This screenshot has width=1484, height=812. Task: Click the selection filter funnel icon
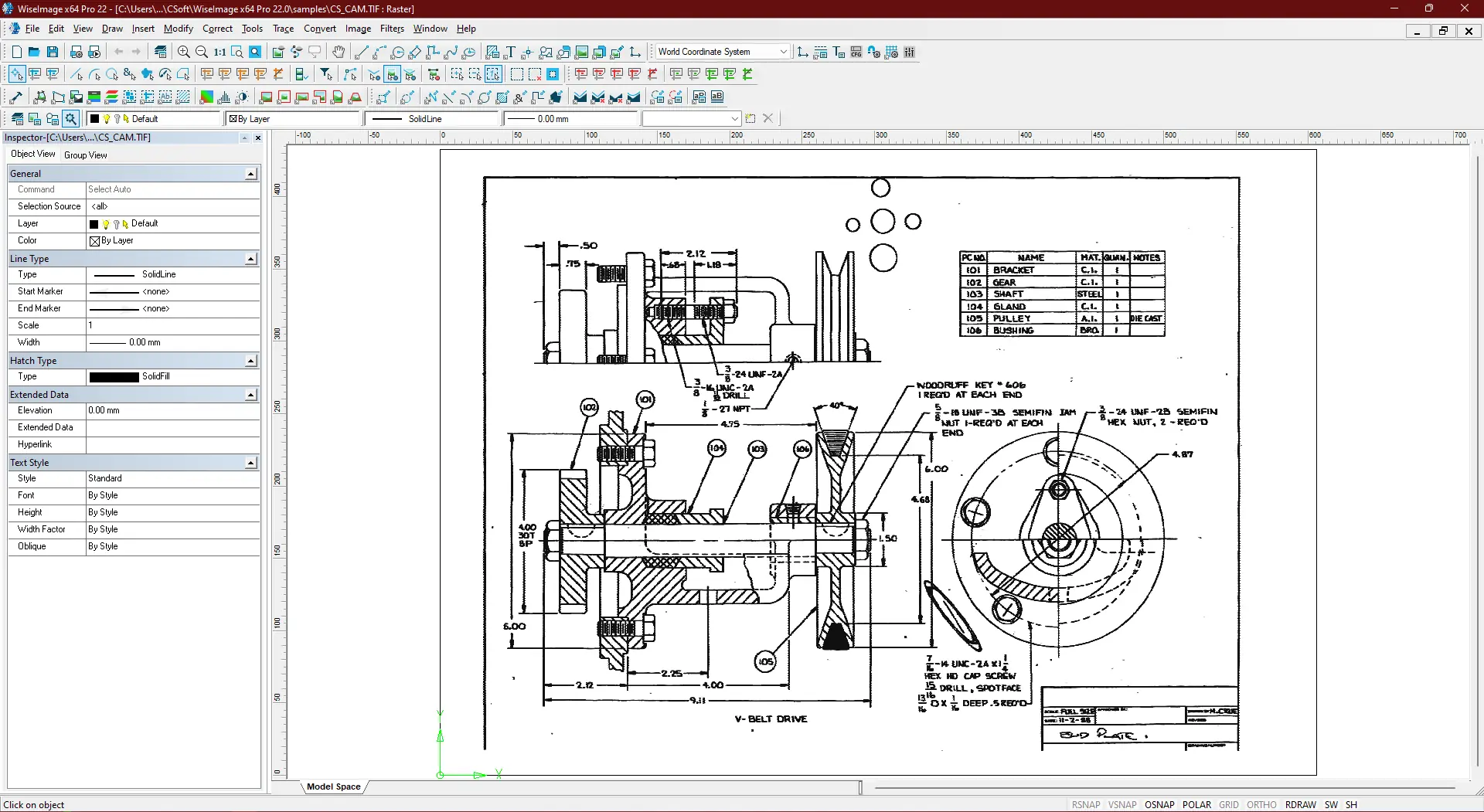[x=326, y=74]
